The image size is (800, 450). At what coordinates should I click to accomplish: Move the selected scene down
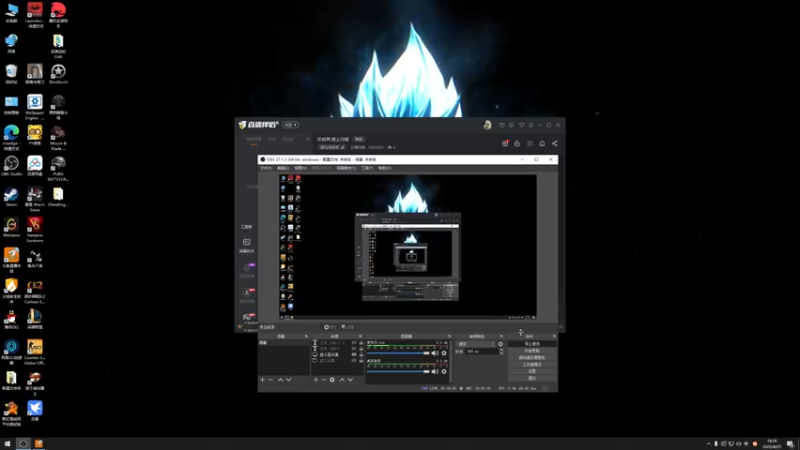(x=289, y=380)
